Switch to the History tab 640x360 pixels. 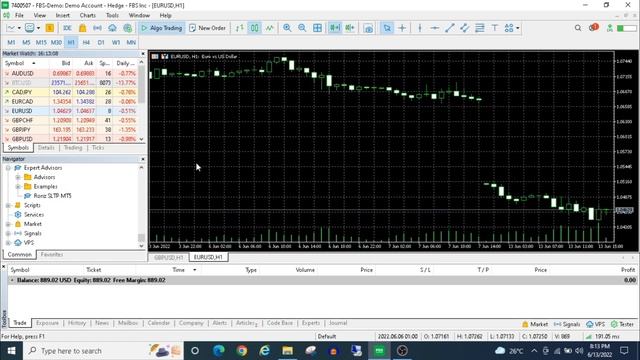77,323
